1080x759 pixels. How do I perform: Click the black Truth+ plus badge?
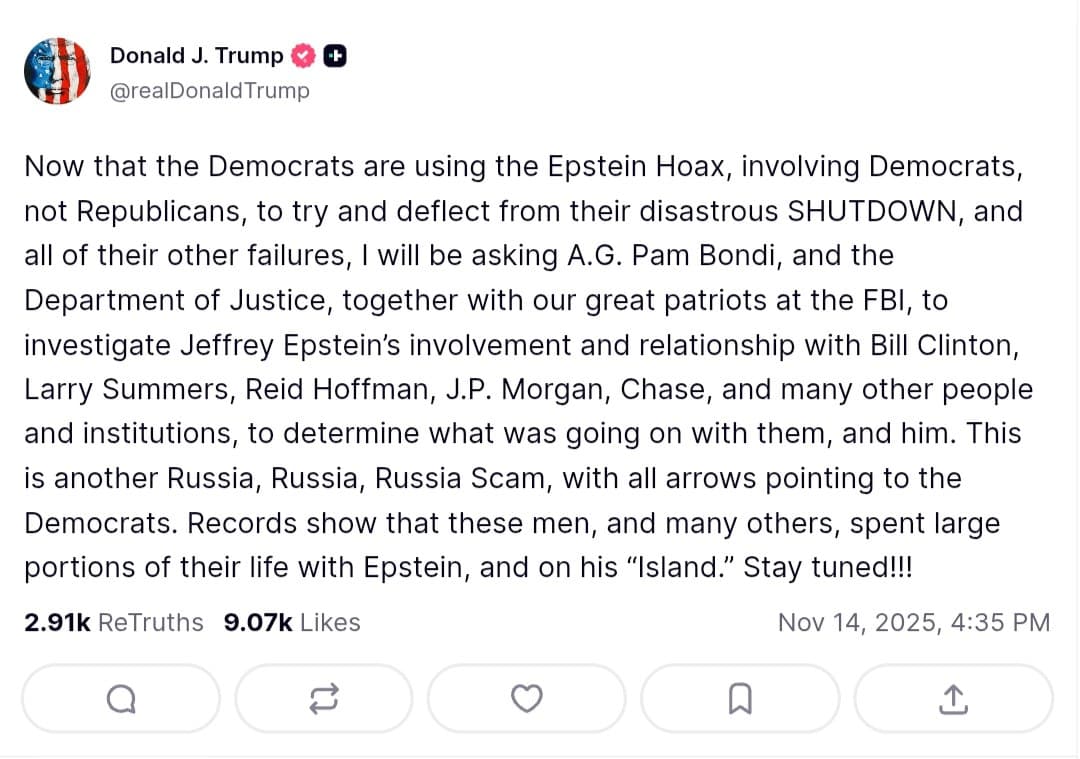(x=335, y=56)
